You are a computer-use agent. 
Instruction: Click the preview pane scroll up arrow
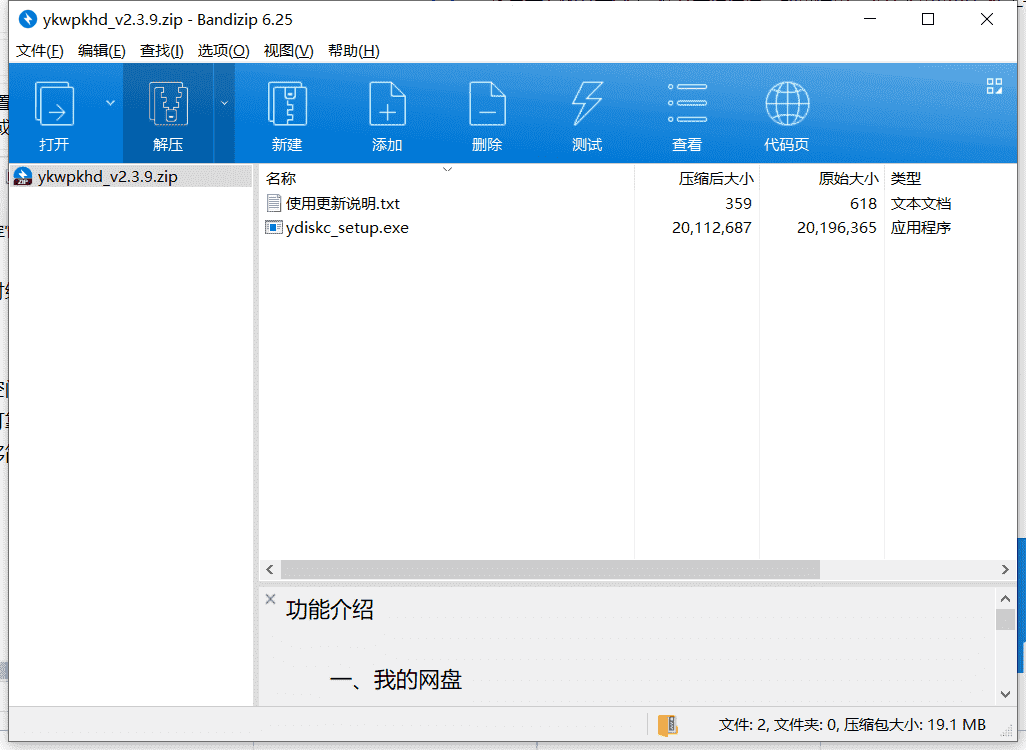(x=1006, y=598)
